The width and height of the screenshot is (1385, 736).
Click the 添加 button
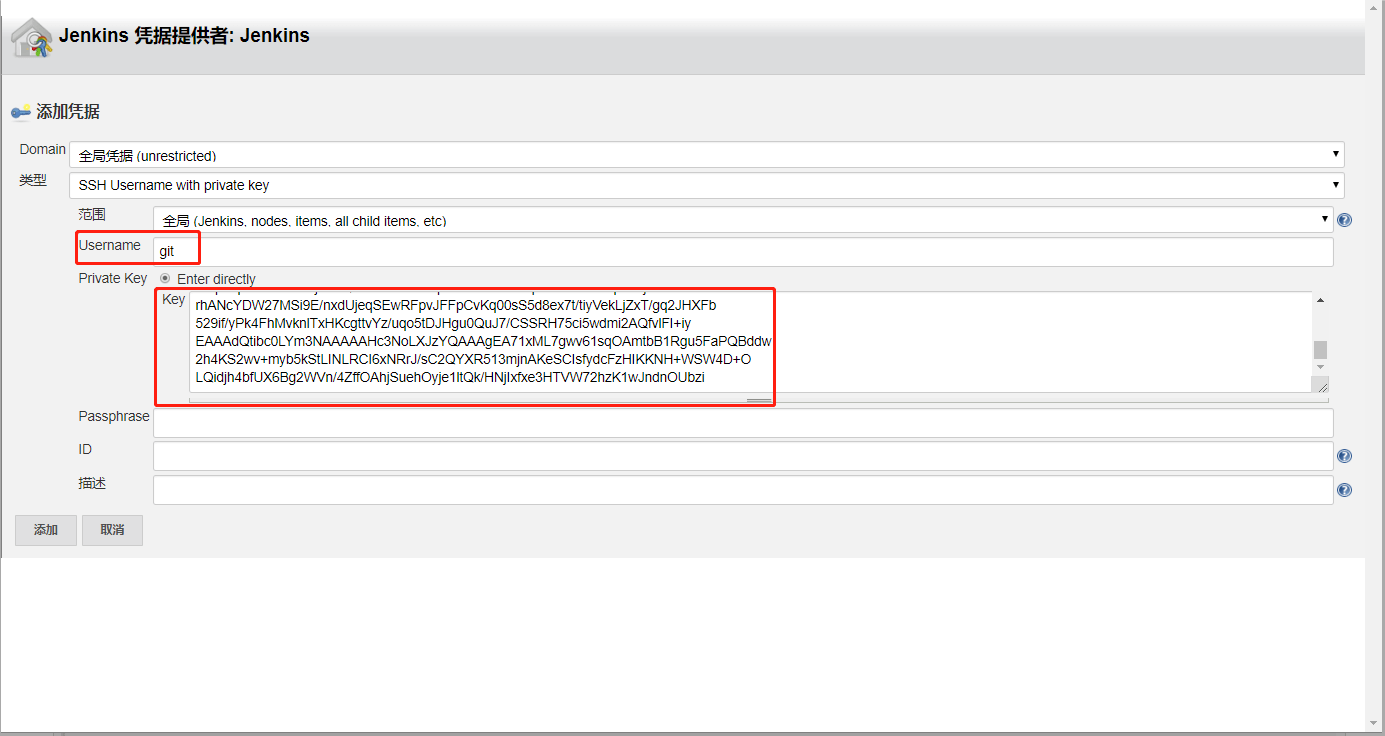46,530
